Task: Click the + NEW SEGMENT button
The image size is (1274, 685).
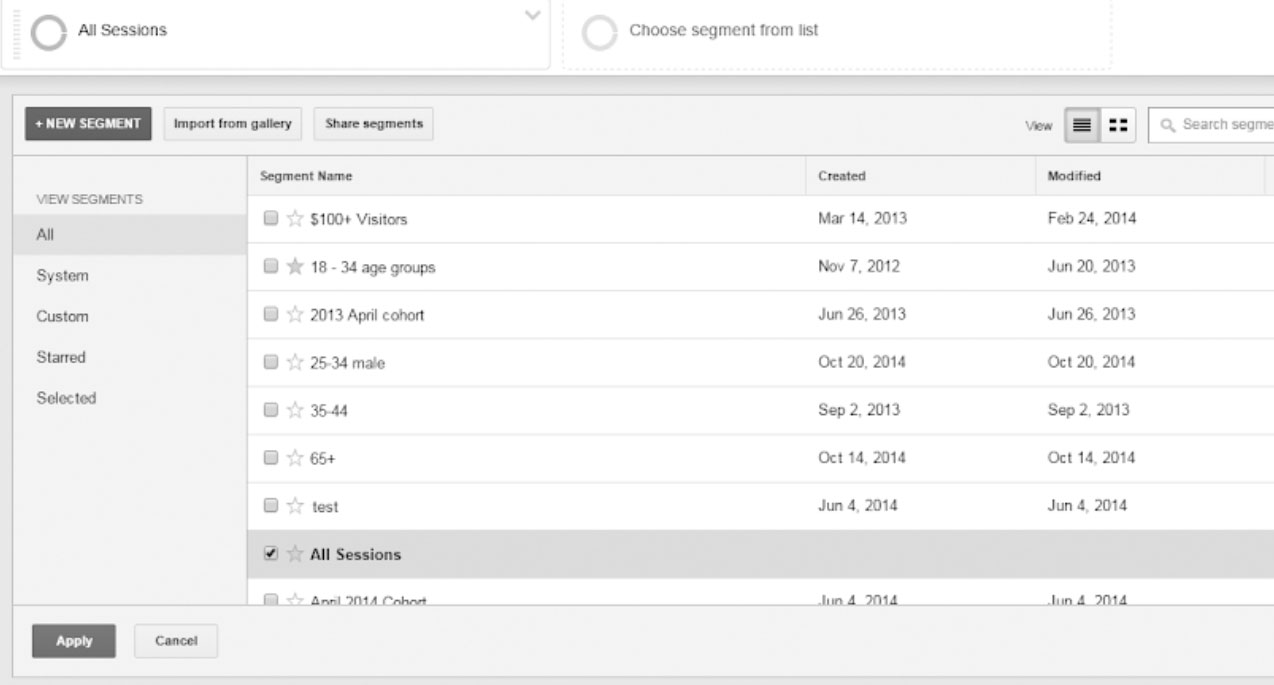Action: pyautogui.click(x=88, y=124)
